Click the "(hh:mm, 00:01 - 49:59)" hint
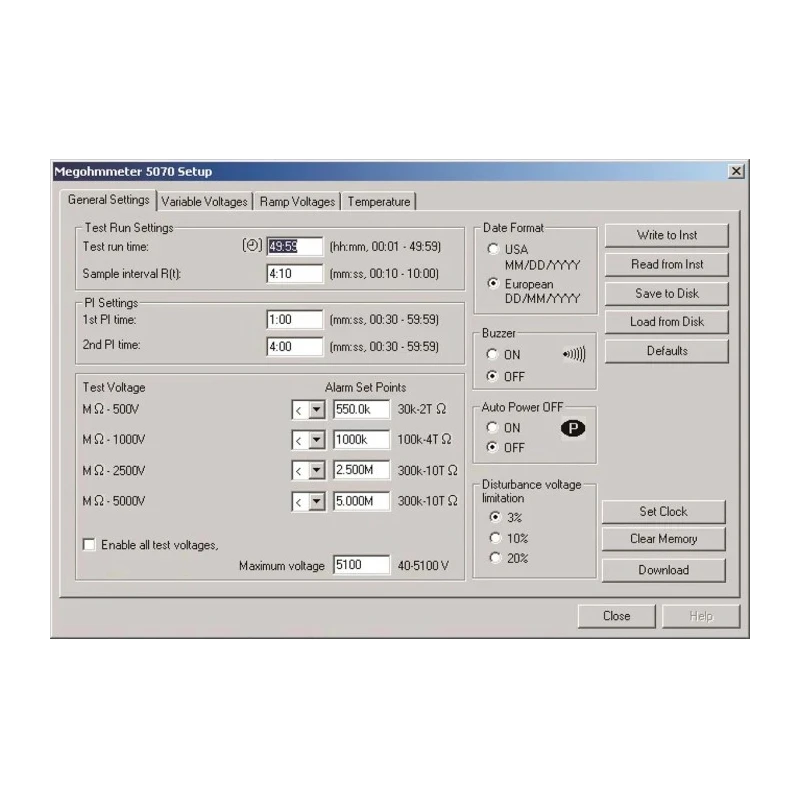800x800 pixels. click(385, 246)
